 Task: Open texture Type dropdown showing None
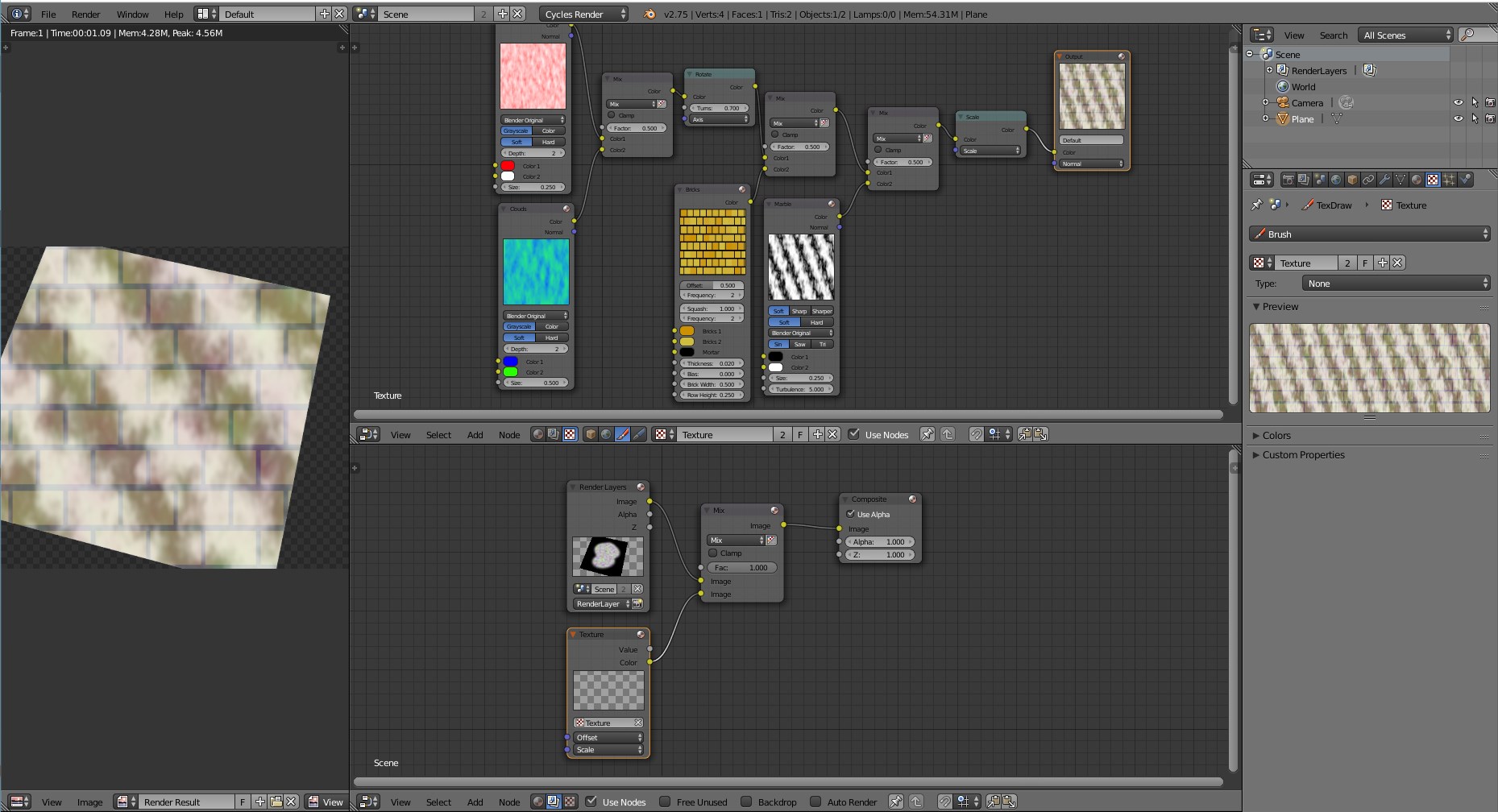point(1396,284)
